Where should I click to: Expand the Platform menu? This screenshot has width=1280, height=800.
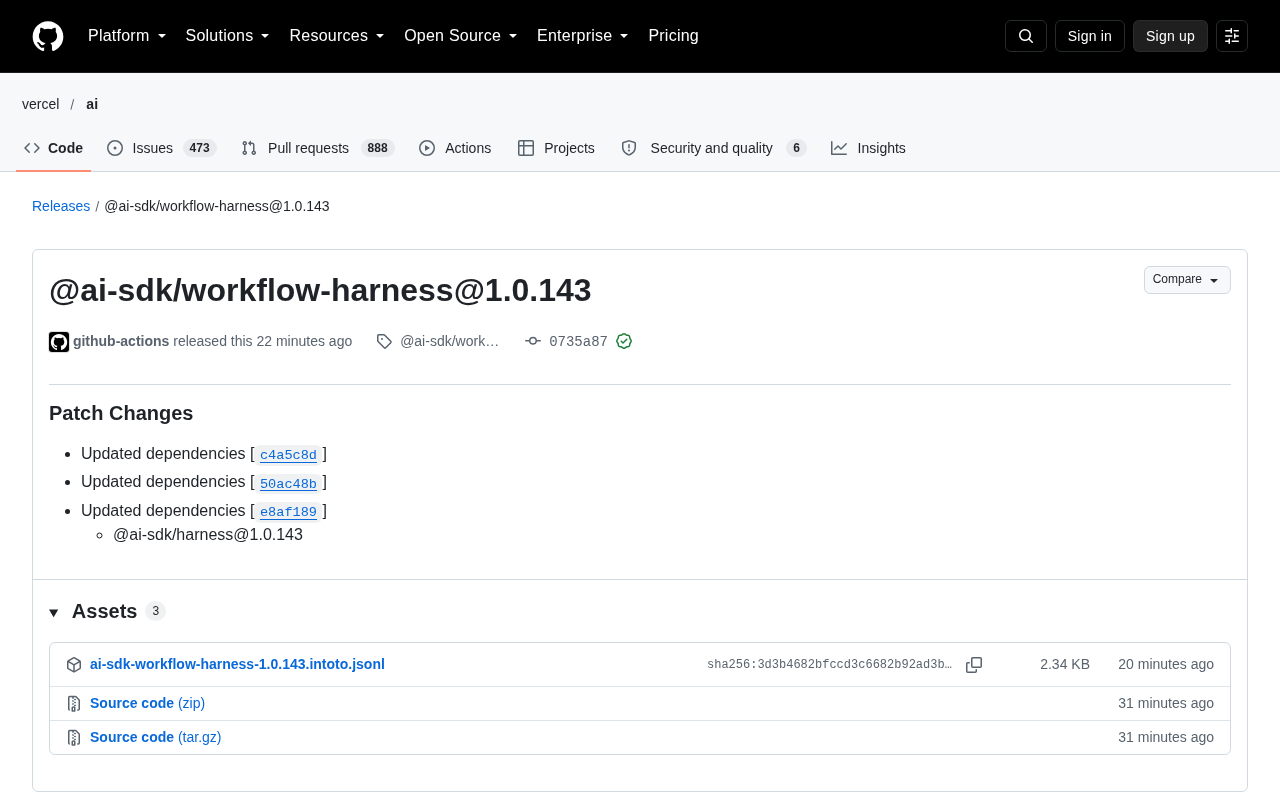tap(127, 36)
